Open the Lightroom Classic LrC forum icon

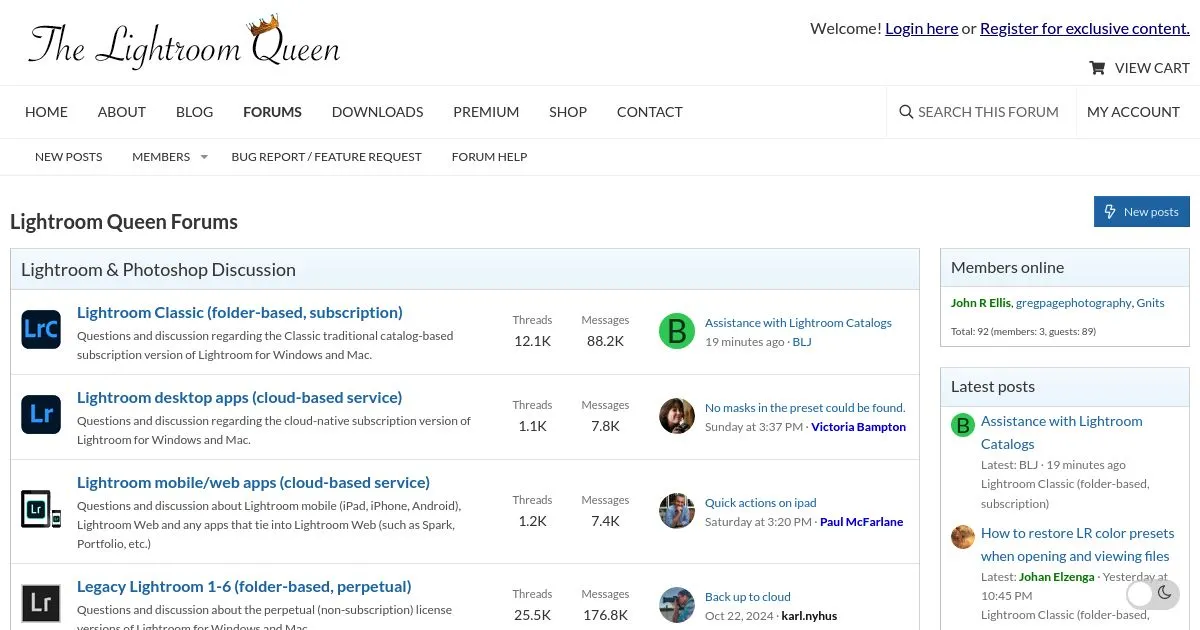point(41,329)
